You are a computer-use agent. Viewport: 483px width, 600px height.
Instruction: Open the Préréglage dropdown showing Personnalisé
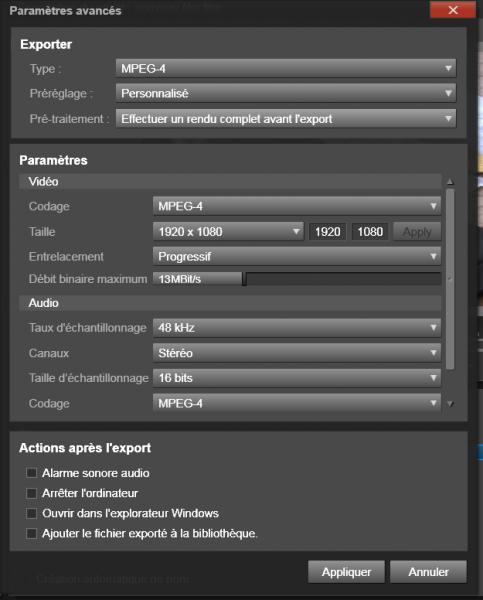click(286, 93)
